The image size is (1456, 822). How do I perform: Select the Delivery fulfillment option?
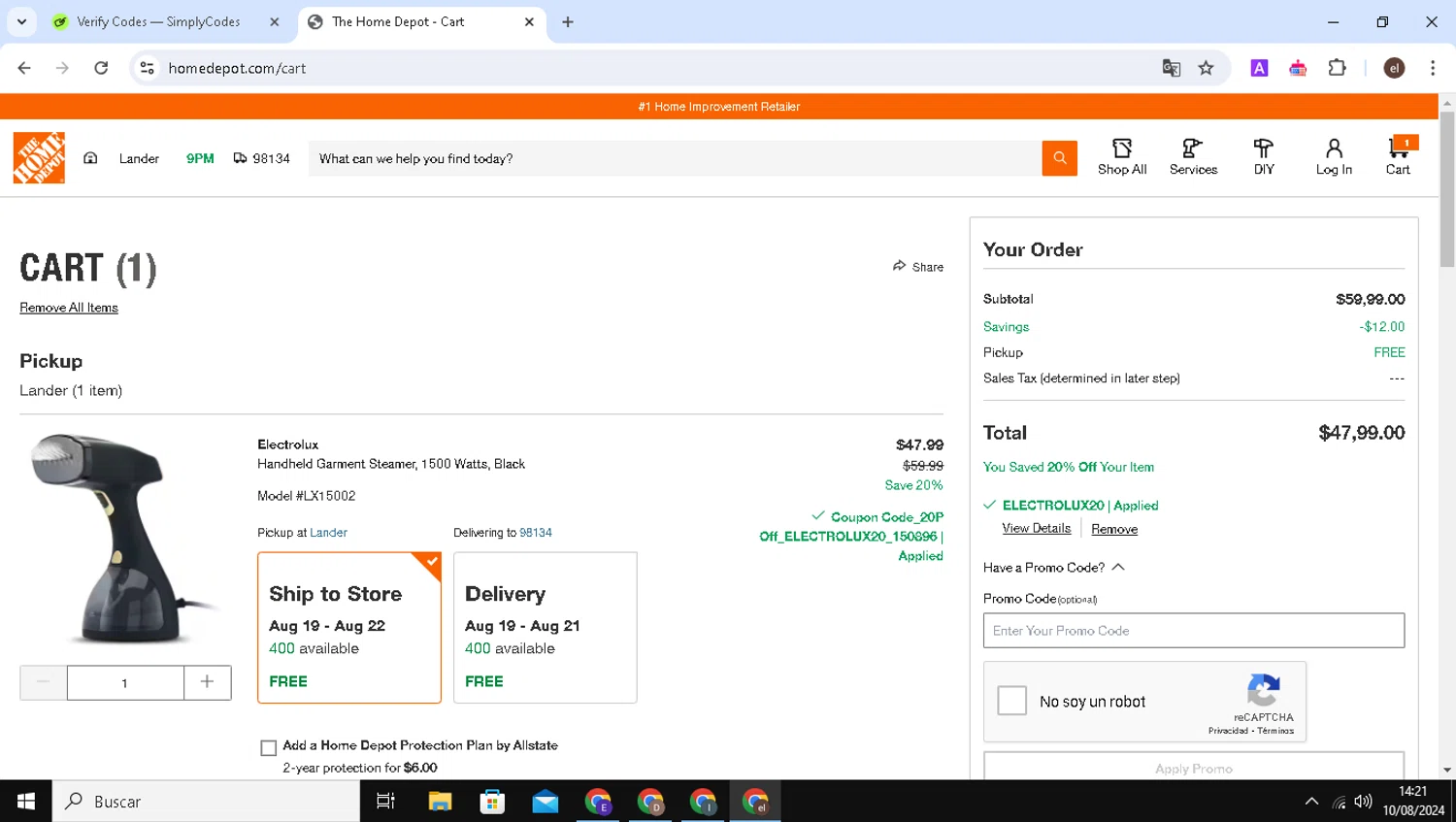(546, 628)
